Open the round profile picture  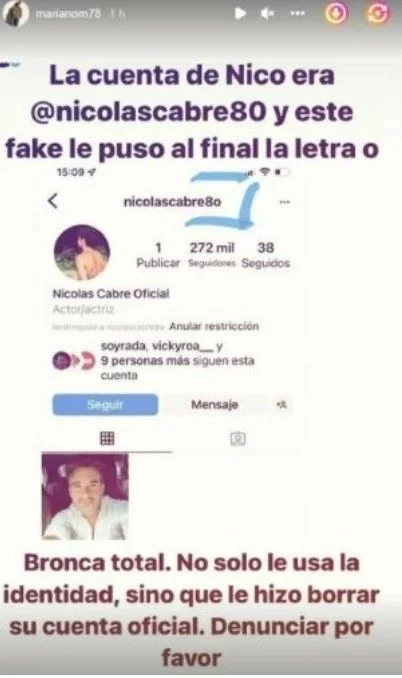82,253
